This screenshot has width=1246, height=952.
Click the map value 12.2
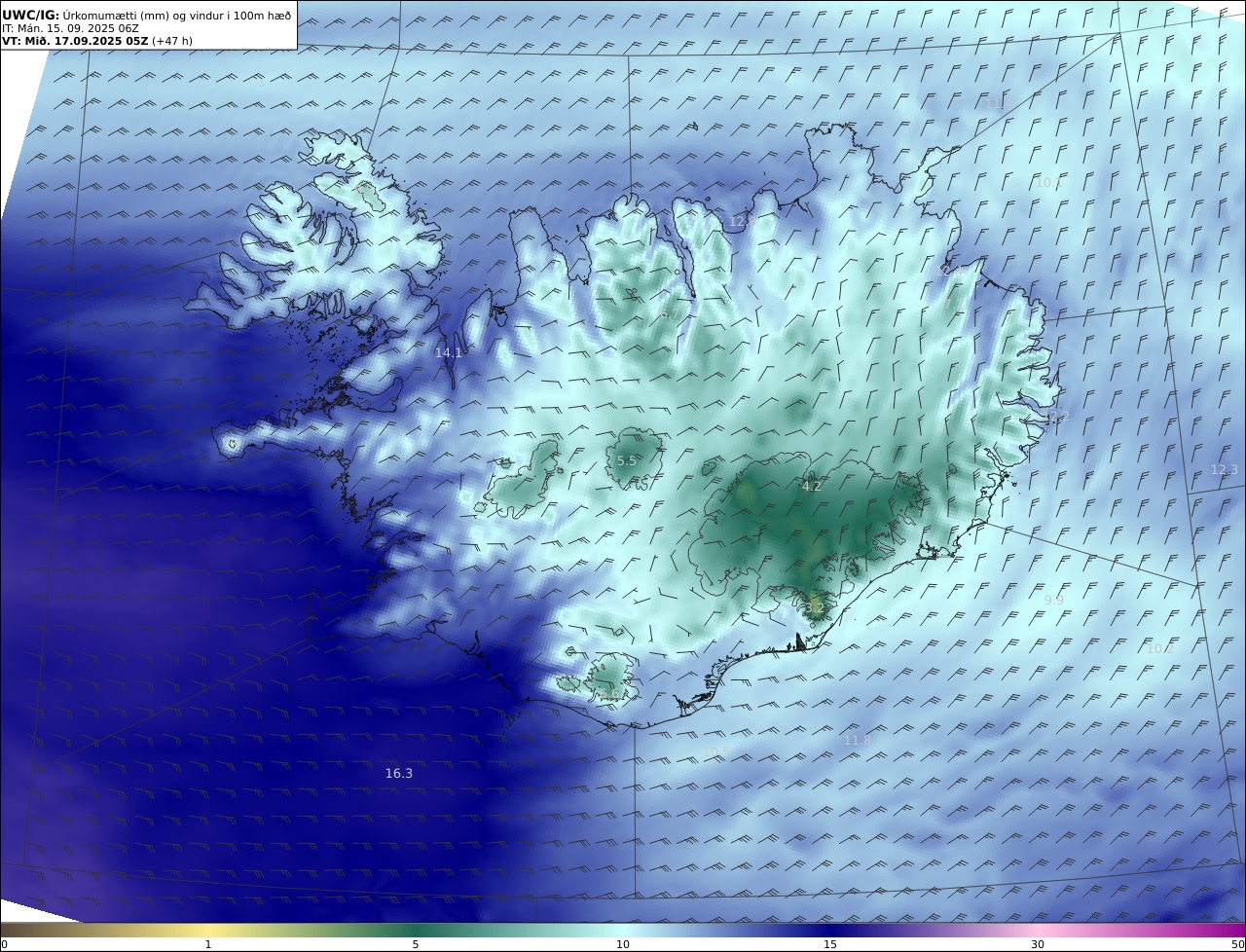coord(1056,417)
